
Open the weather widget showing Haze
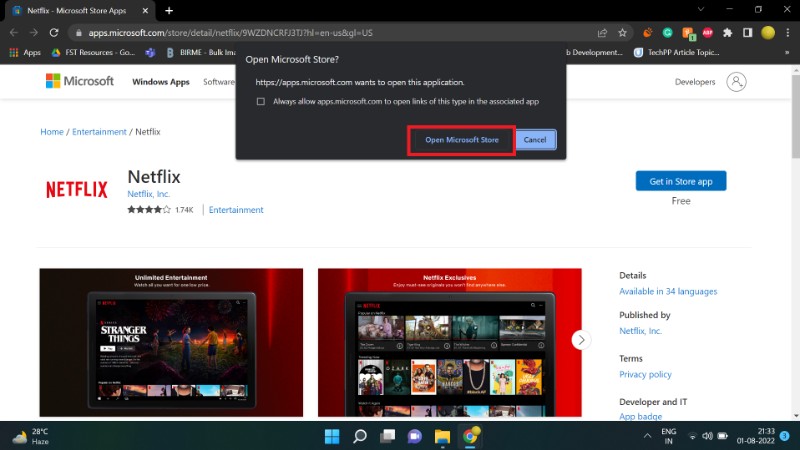tap(31, 437)
